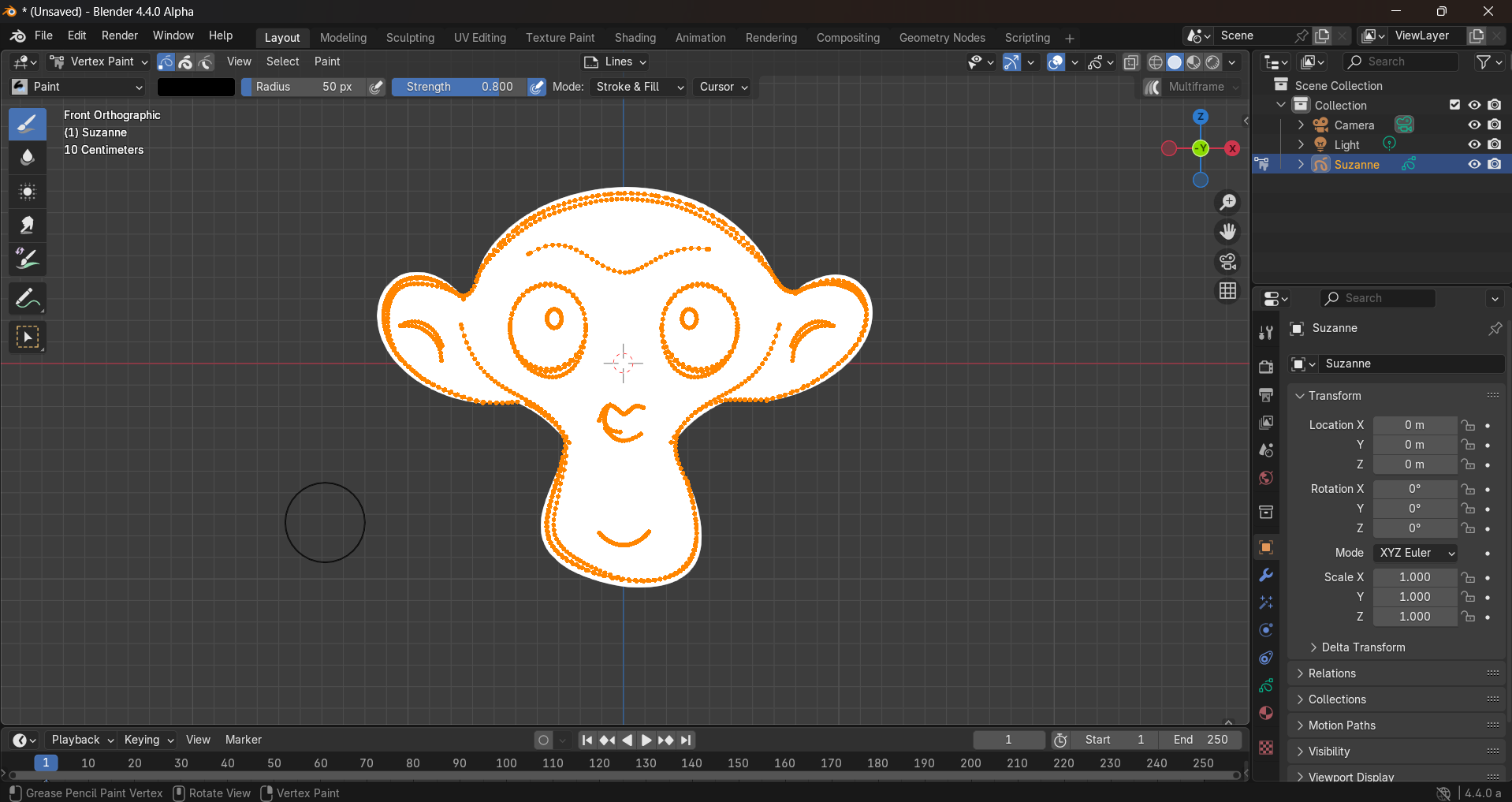
Task: Toggle Radius pen pressure button
Action: point(377,87)
